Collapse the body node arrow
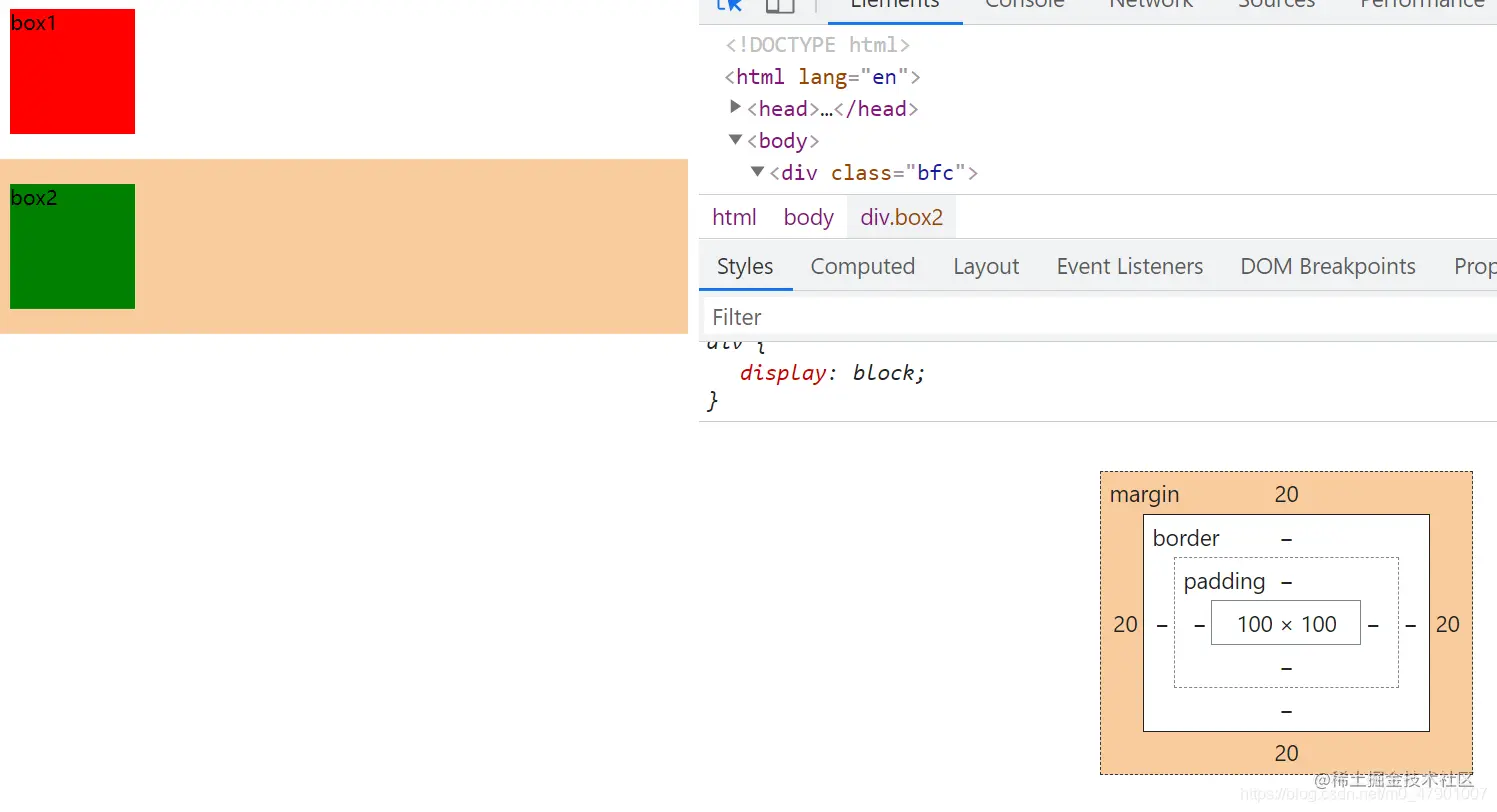The image size is (1497, 812). tap(736, 140)
